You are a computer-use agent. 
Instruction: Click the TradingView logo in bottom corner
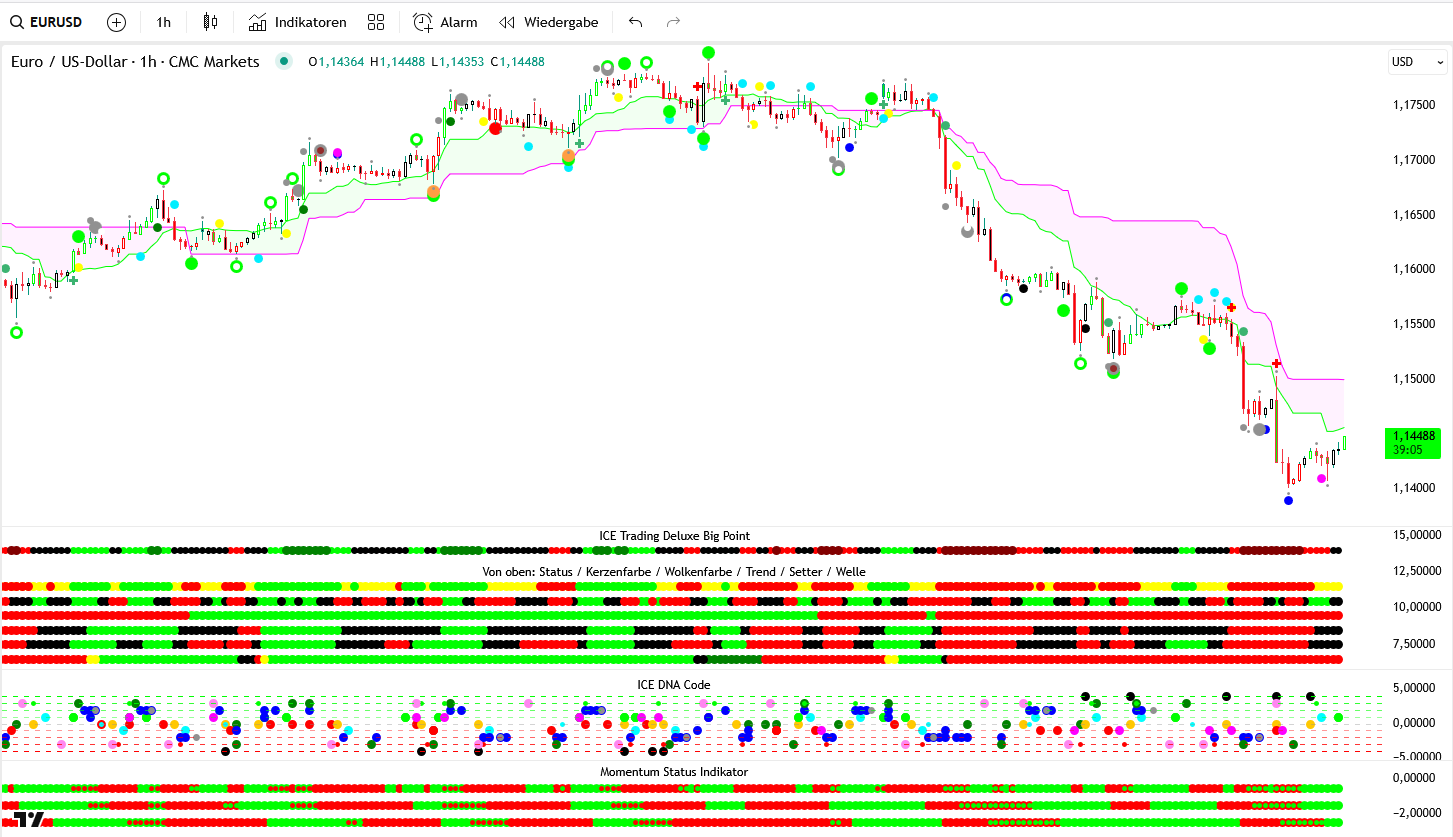28,820
